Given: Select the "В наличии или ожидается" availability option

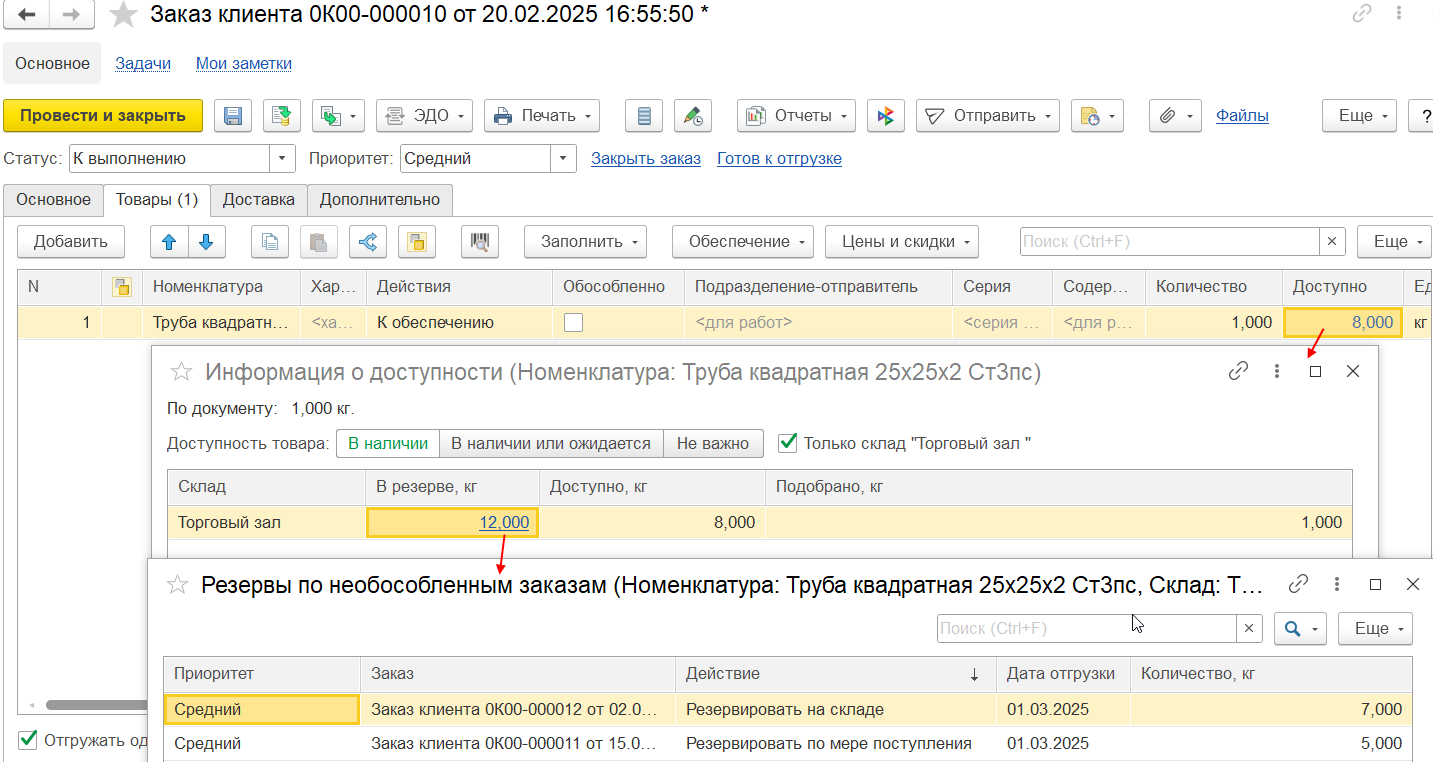Looking at the screenshot, I should 550,443.
